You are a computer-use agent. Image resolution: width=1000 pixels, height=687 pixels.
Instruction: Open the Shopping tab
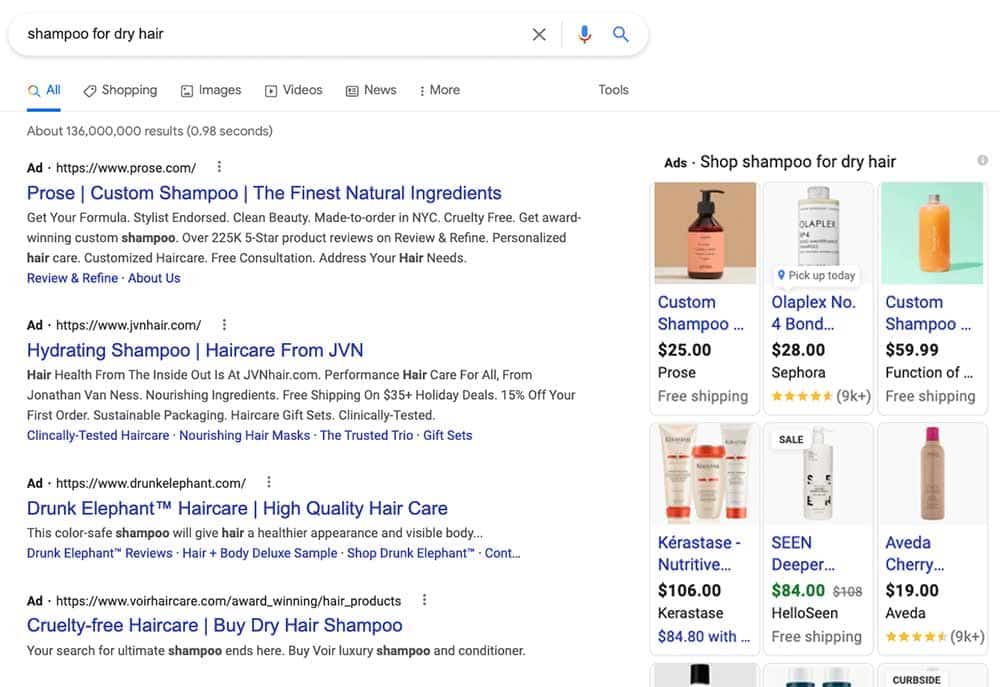point(120,90)
